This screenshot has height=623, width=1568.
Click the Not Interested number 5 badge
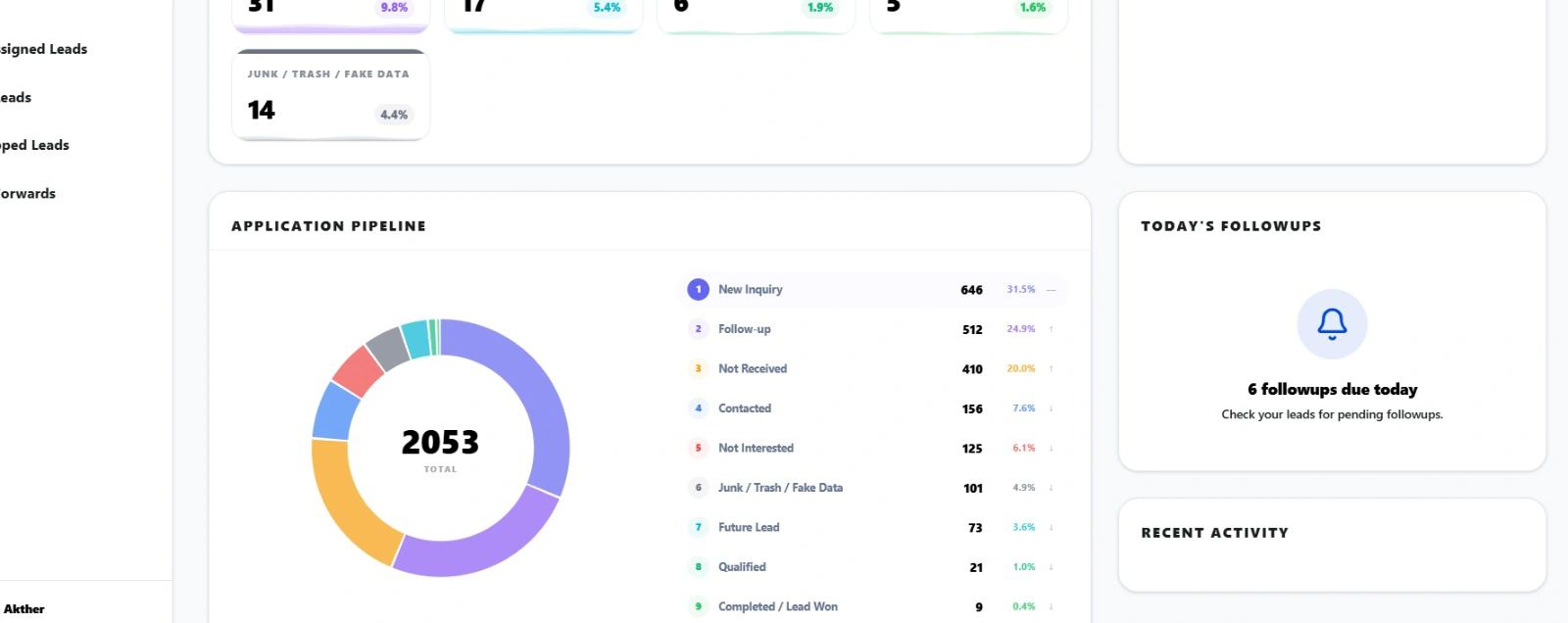698,449
